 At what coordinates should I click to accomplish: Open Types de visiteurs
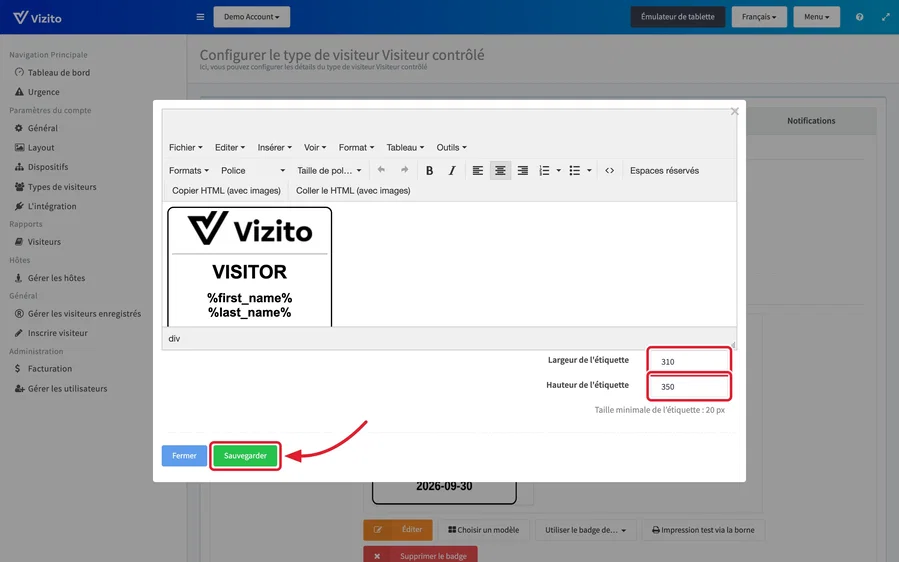tap(55, 187)
